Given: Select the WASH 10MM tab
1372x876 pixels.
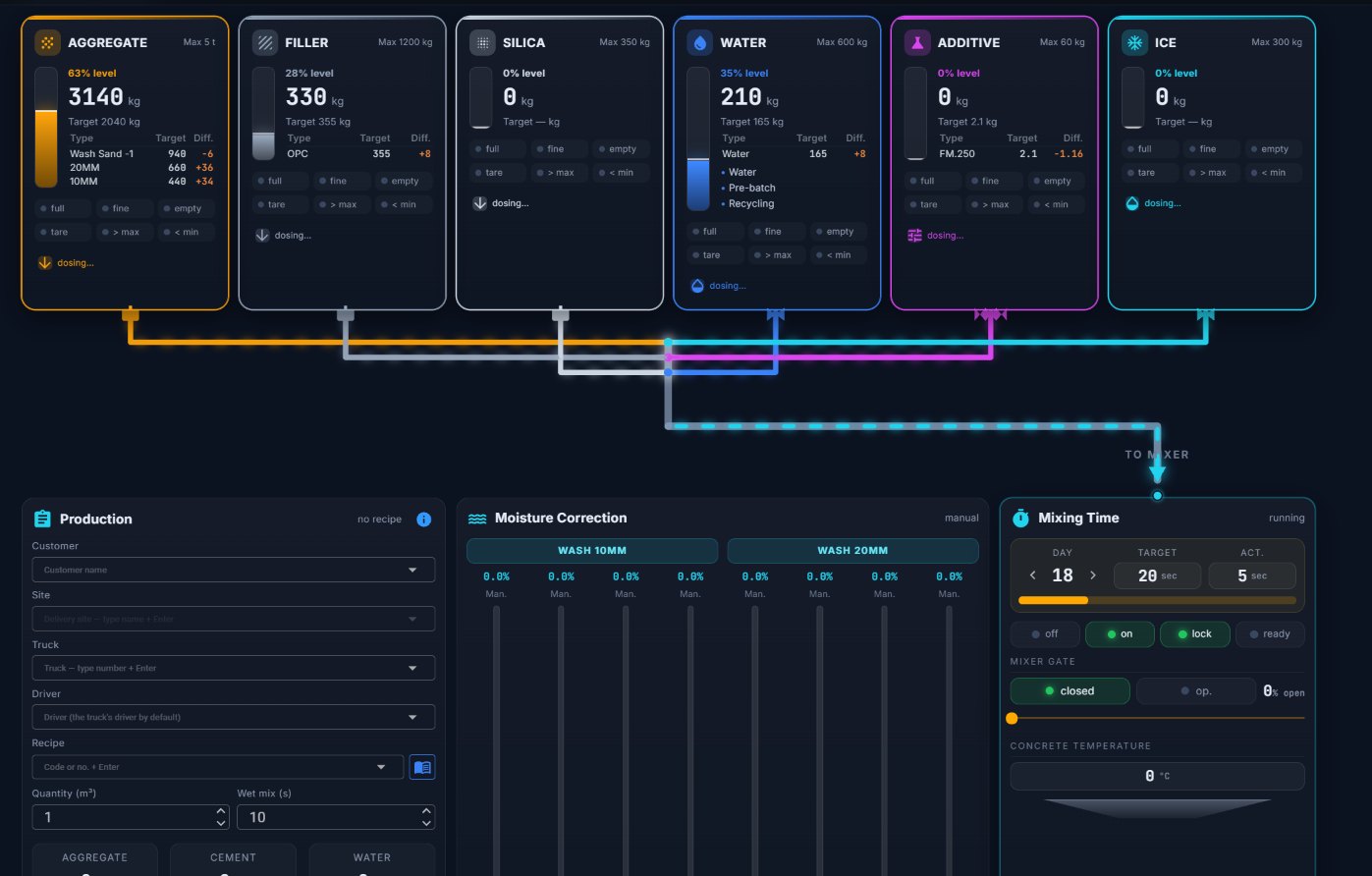Looking at the screenshot, I should point(592,550).
